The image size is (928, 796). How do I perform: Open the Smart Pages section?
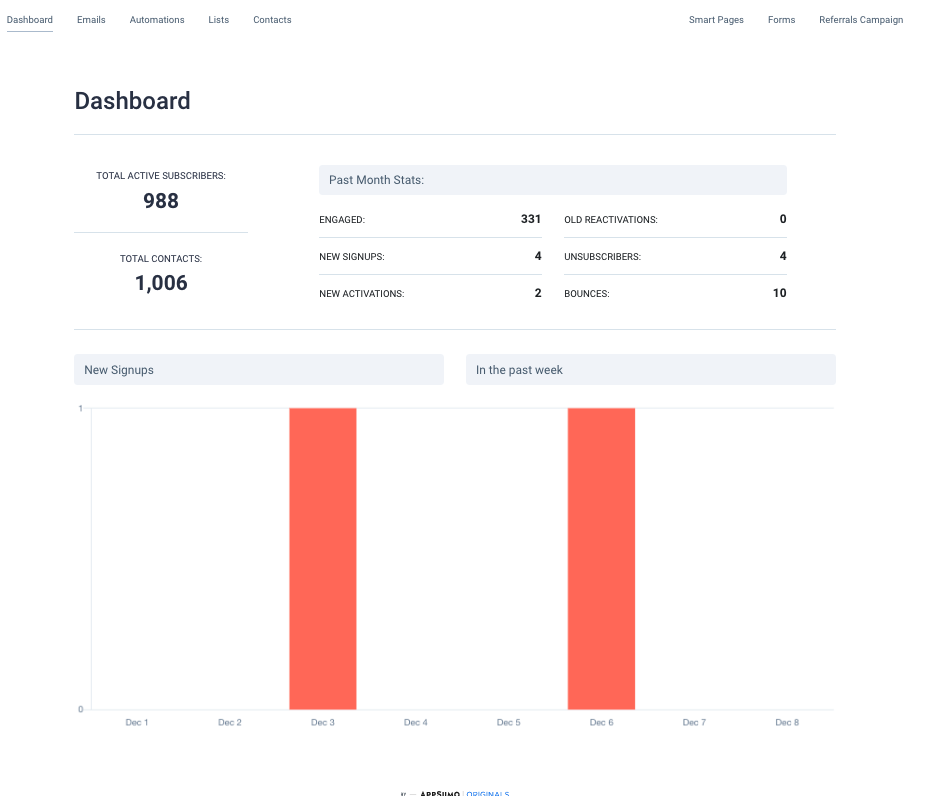(716, 19)
